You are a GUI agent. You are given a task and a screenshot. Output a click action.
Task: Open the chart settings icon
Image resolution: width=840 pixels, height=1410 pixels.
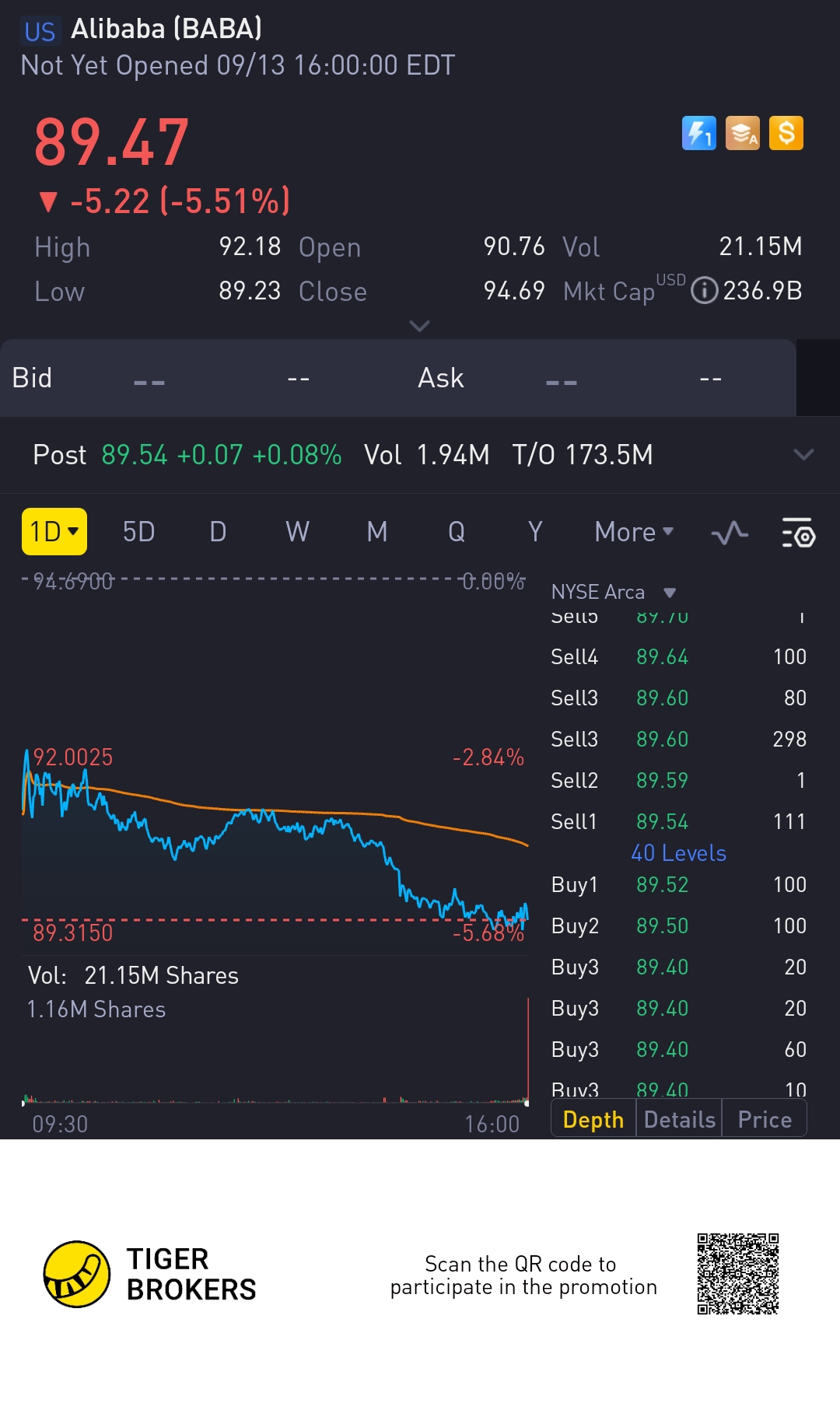tap(798, 534)
